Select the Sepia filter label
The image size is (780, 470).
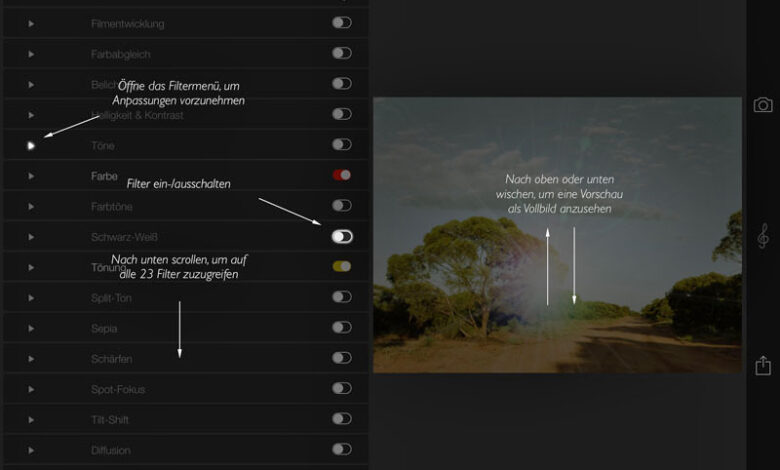point(104,329)
